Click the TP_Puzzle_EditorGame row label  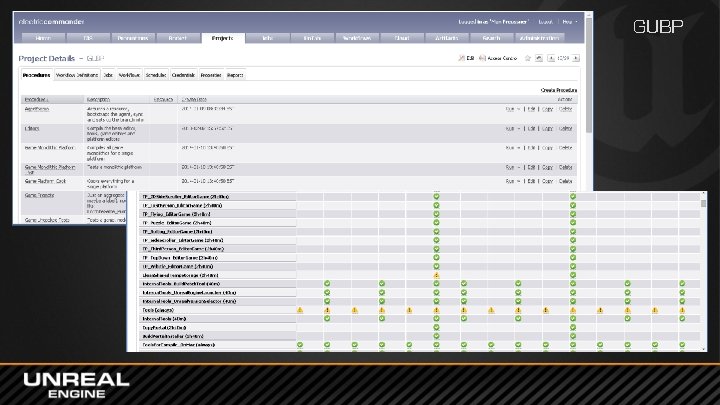[177, 223]
